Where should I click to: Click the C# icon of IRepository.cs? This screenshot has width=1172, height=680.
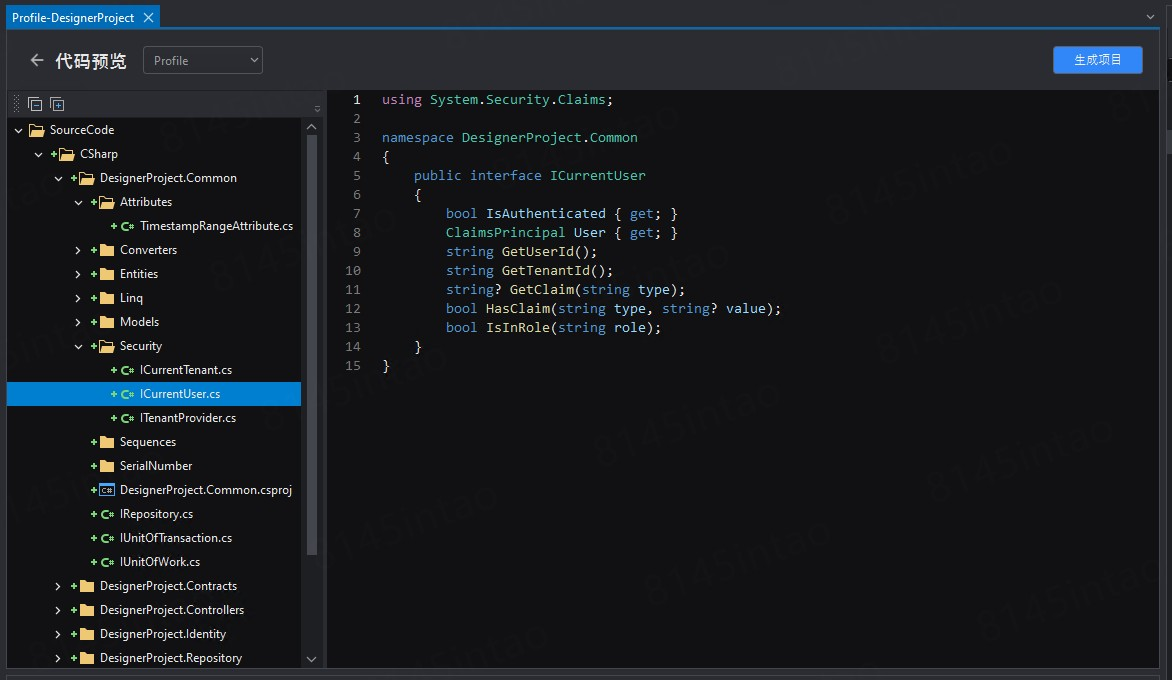[107, 514]
